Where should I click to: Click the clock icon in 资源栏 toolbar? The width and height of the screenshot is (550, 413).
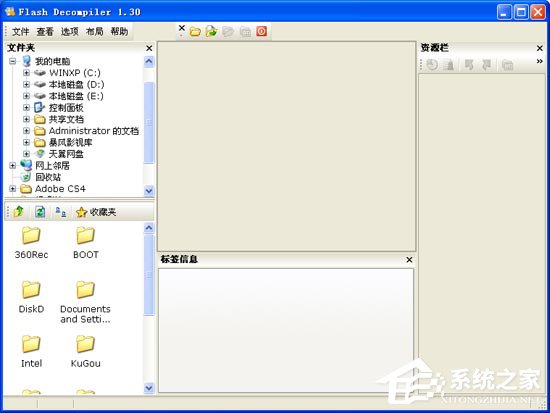pyautogui.click(x=432, y=65)
